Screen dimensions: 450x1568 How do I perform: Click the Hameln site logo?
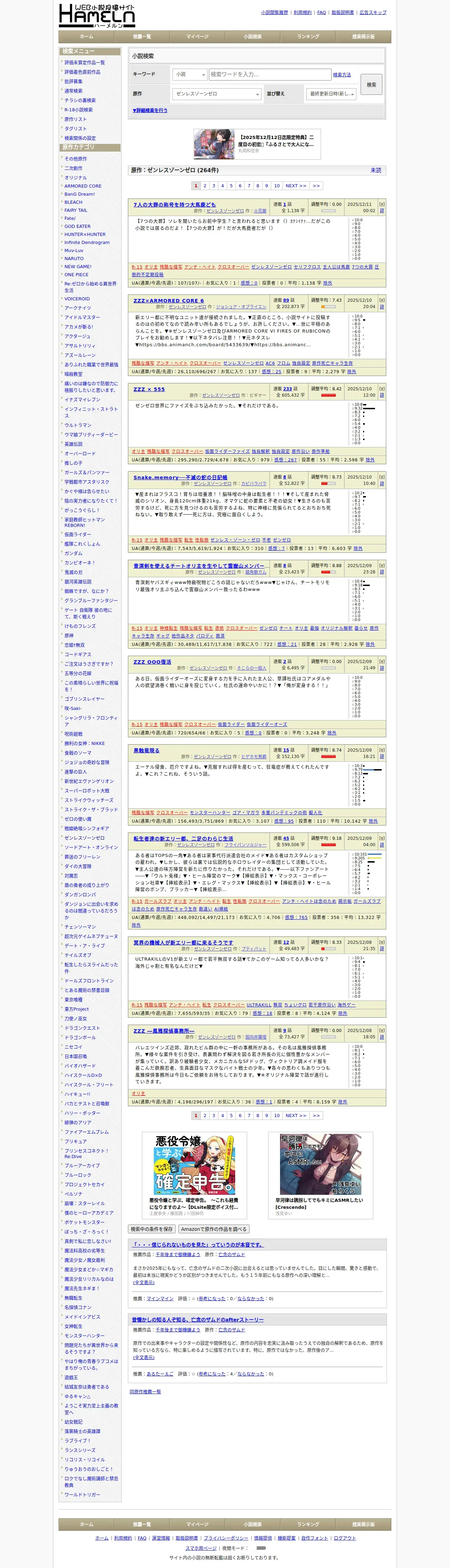tap(97, 16)
